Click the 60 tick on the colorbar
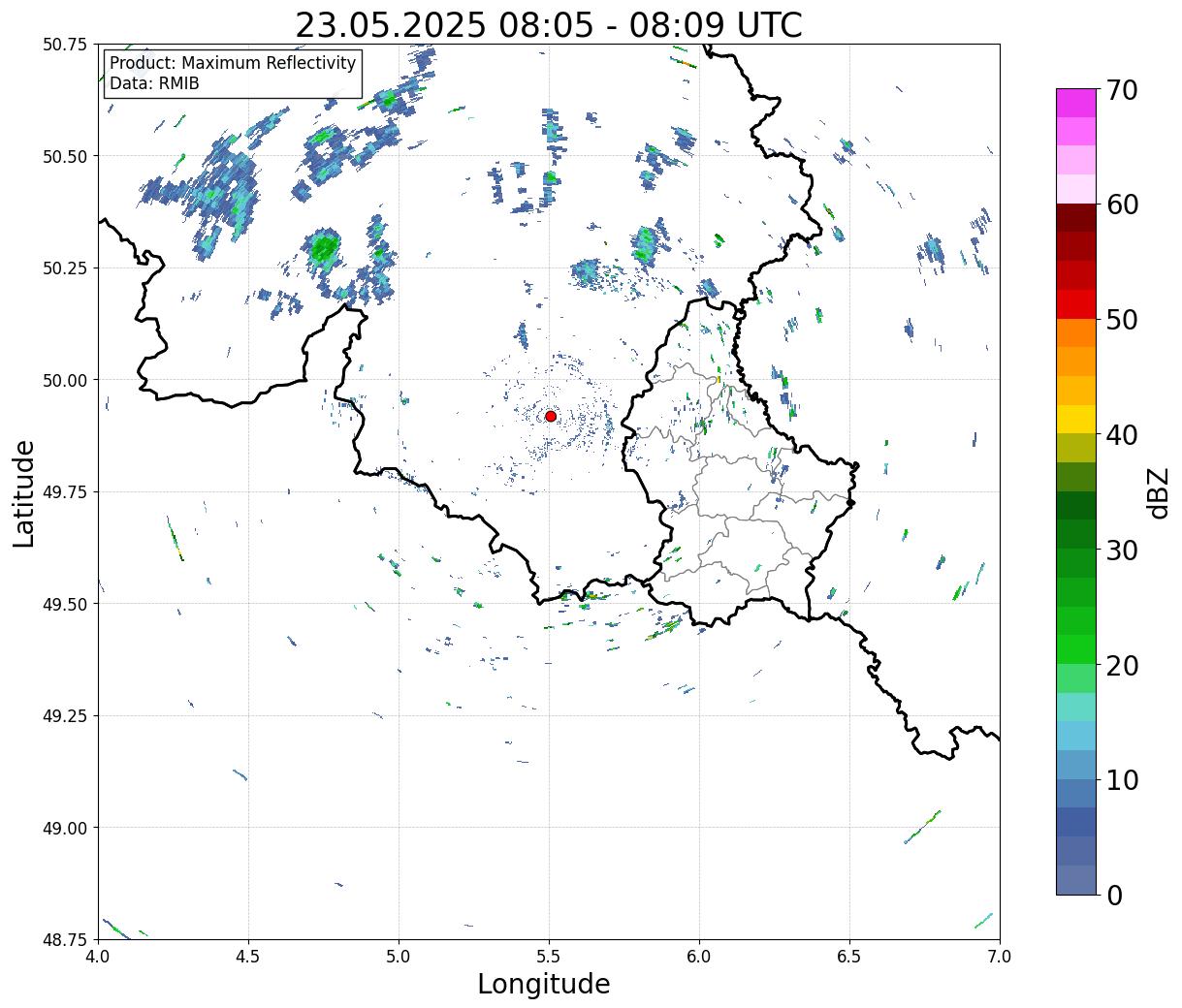 (1122, 205)
